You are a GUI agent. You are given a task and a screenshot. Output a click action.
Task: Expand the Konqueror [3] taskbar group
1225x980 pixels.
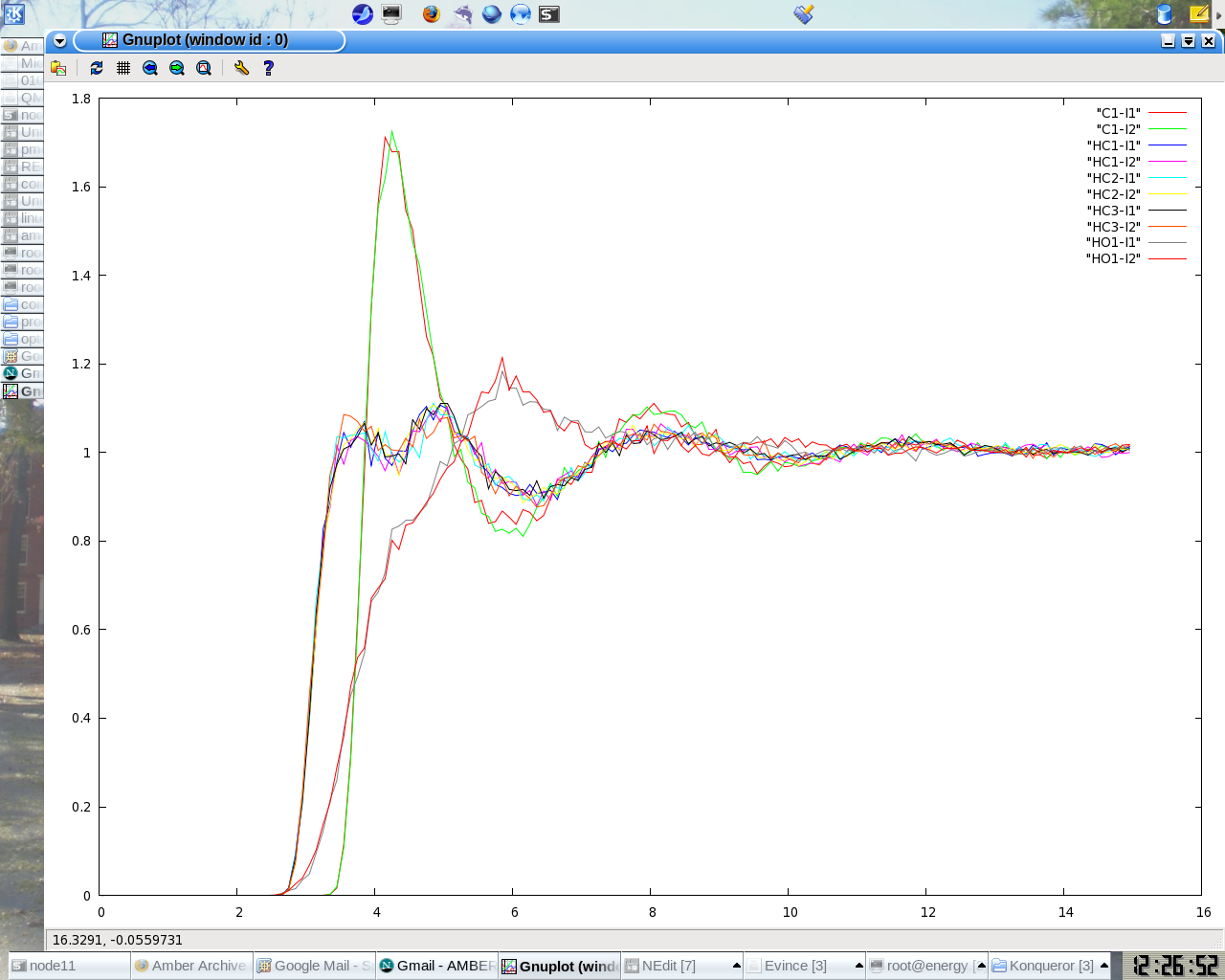[x=1103, y=966]
